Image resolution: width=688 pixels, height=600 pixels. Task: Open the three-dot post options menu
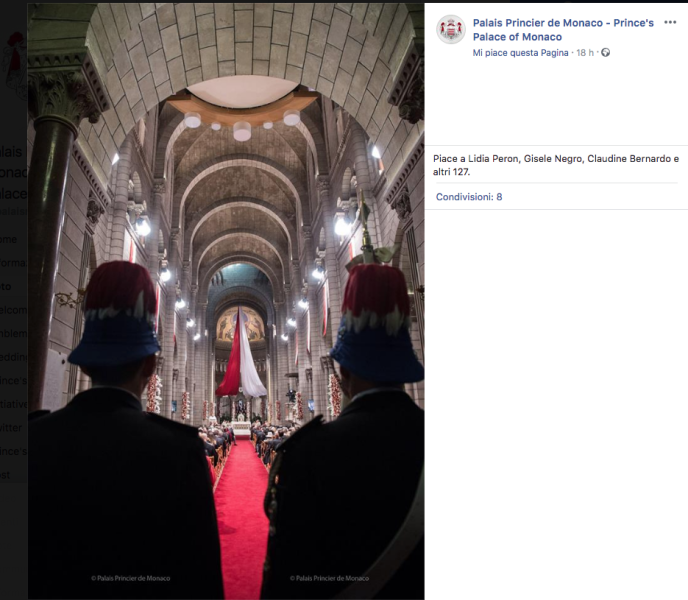(670, 22)
